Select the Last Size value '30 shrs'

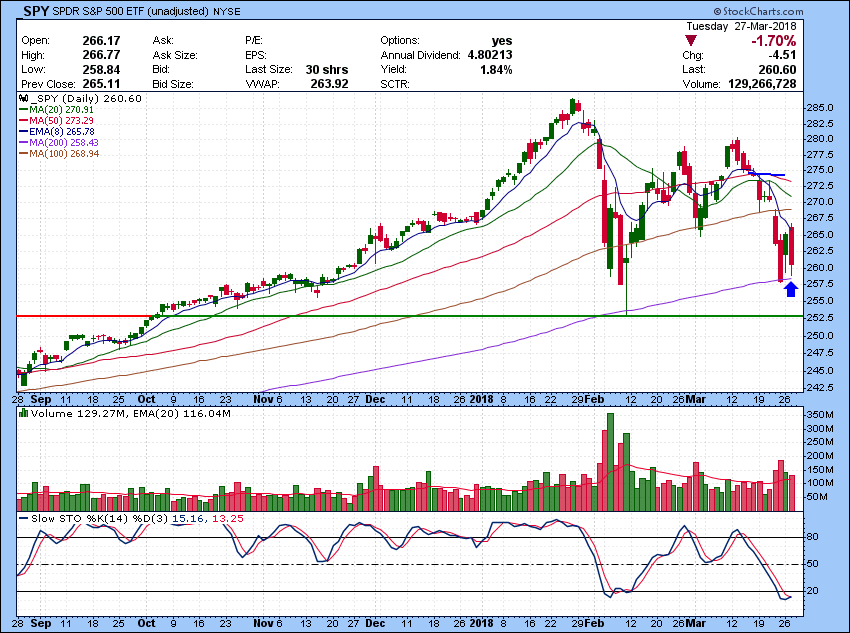[327, 69]
